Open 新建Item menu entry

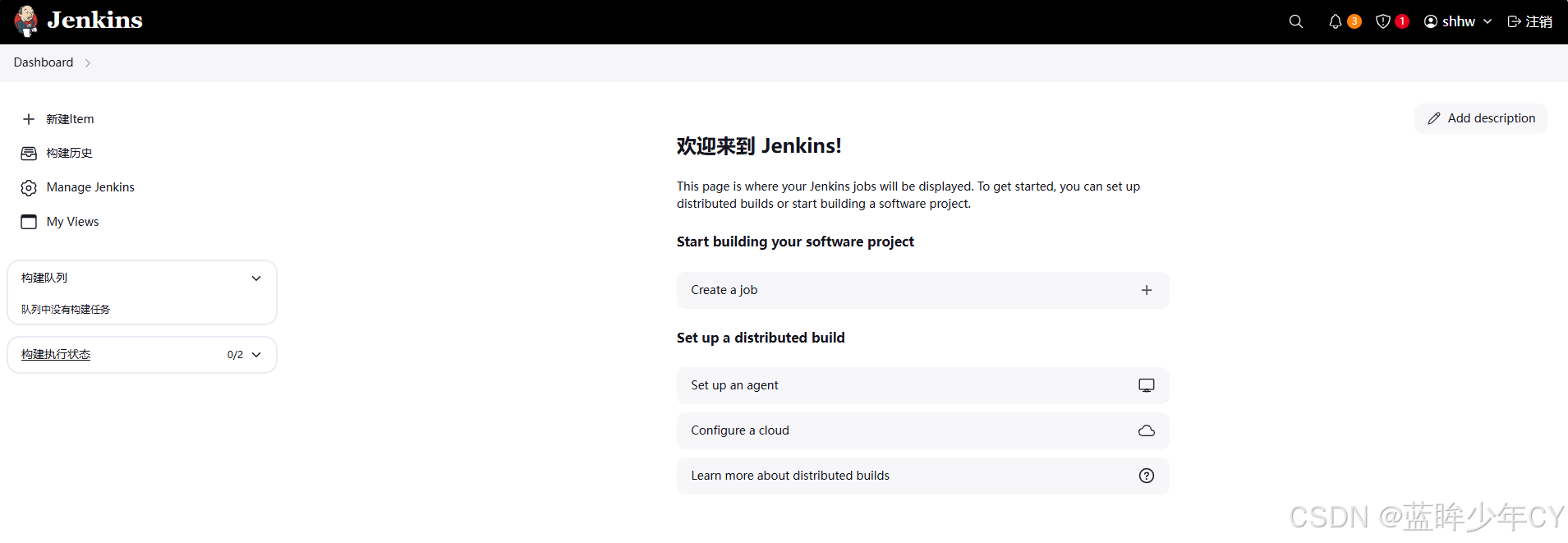(x=70, y=119)
